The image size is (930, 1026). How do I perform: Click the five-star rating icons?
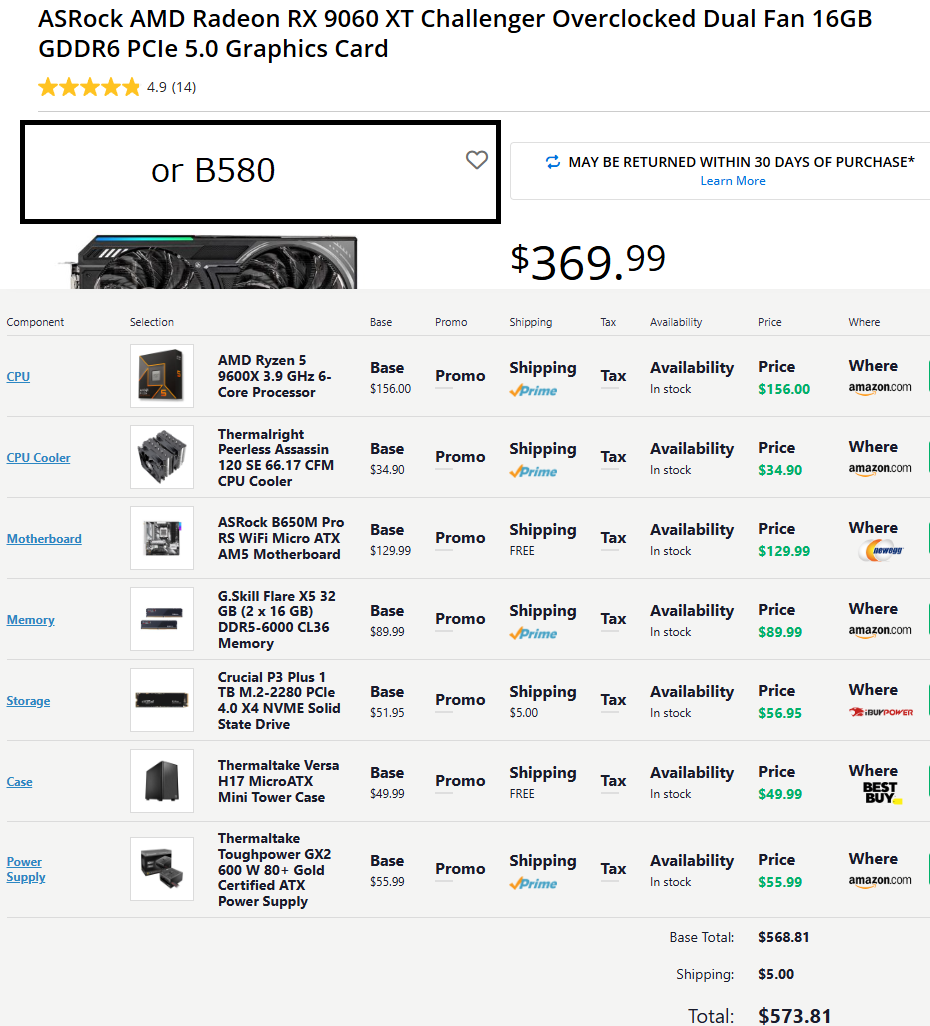tap(89, 87)
